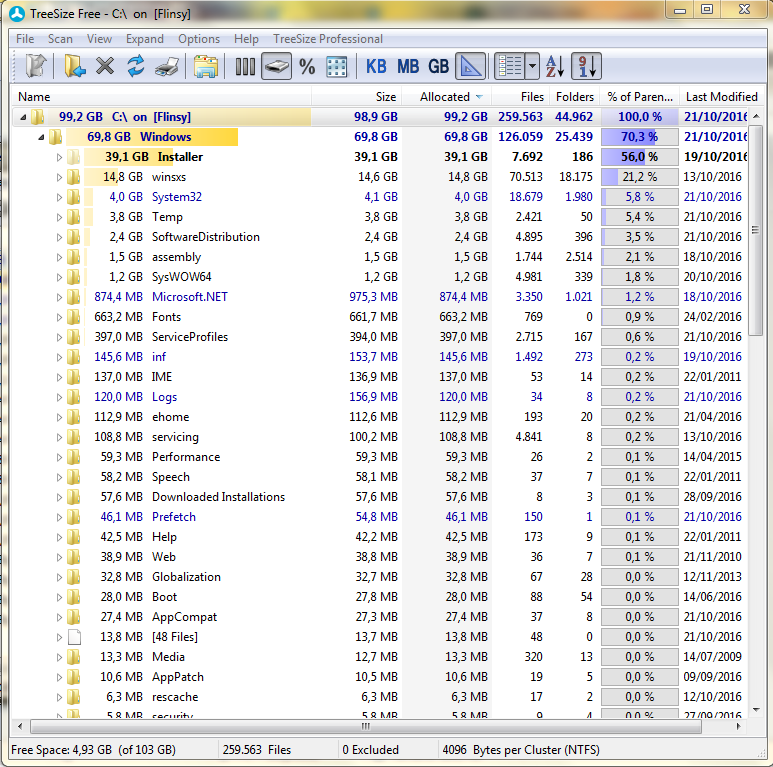Click the Microsoft.NET folder icon
This screenshot has width=773, height=767.
[73, 297]
